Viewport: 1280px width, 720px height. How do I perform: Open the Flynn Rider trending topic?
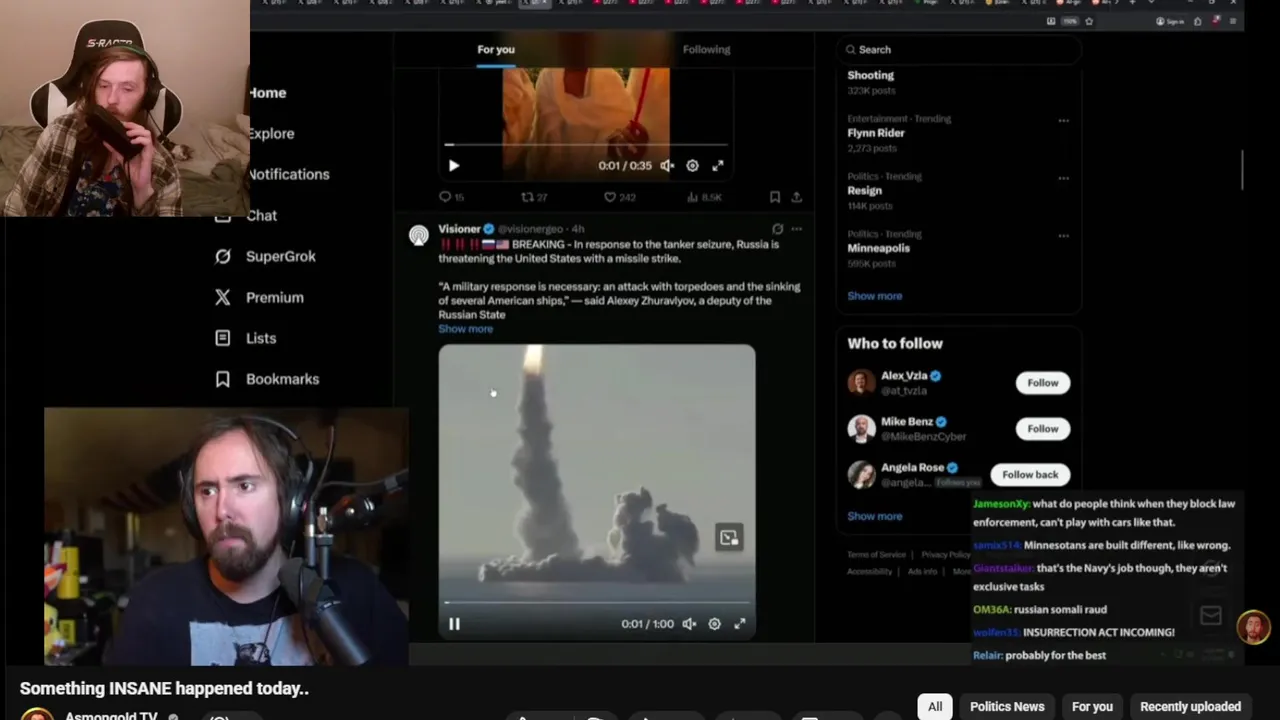tap(876, 133)
